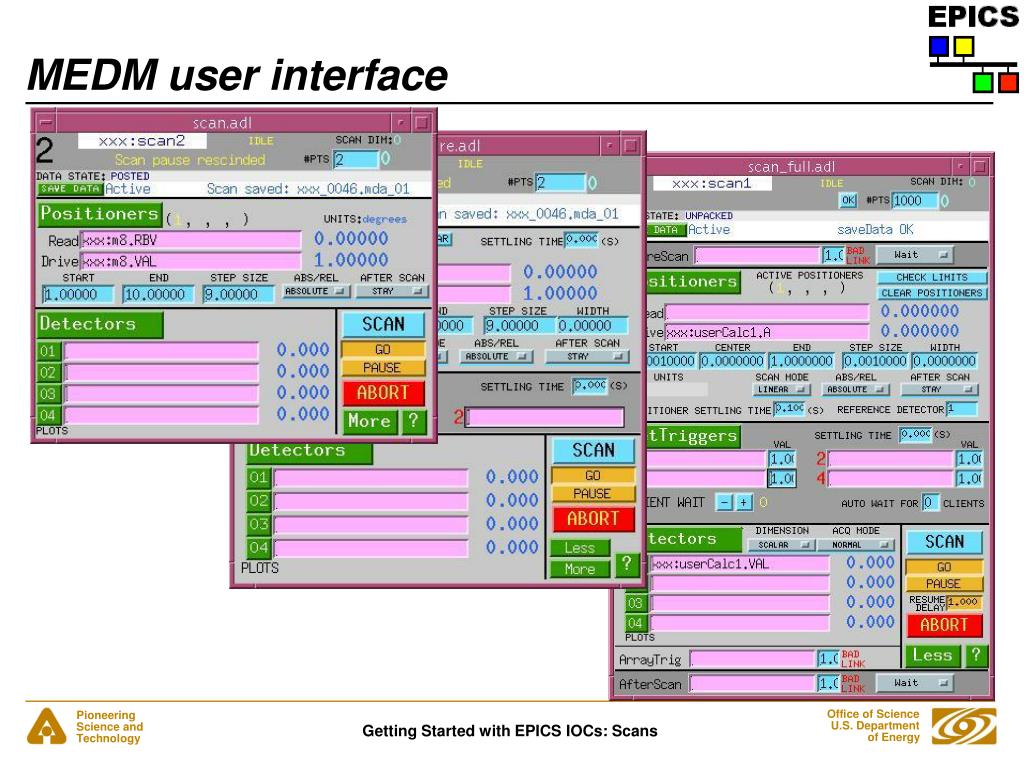Click #PTS field in scan.adl

[356, 159]
